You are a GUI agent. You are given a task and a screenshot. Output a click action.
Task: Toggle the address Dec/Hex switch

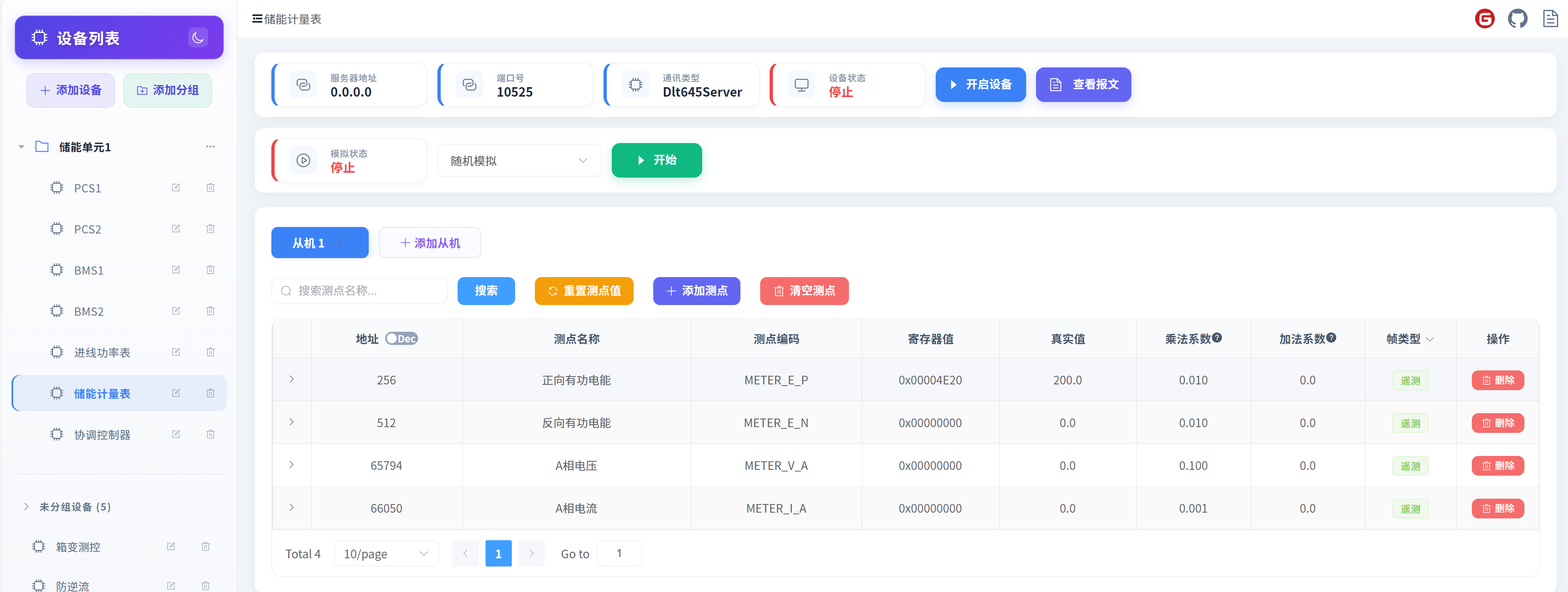click(401, 338)
